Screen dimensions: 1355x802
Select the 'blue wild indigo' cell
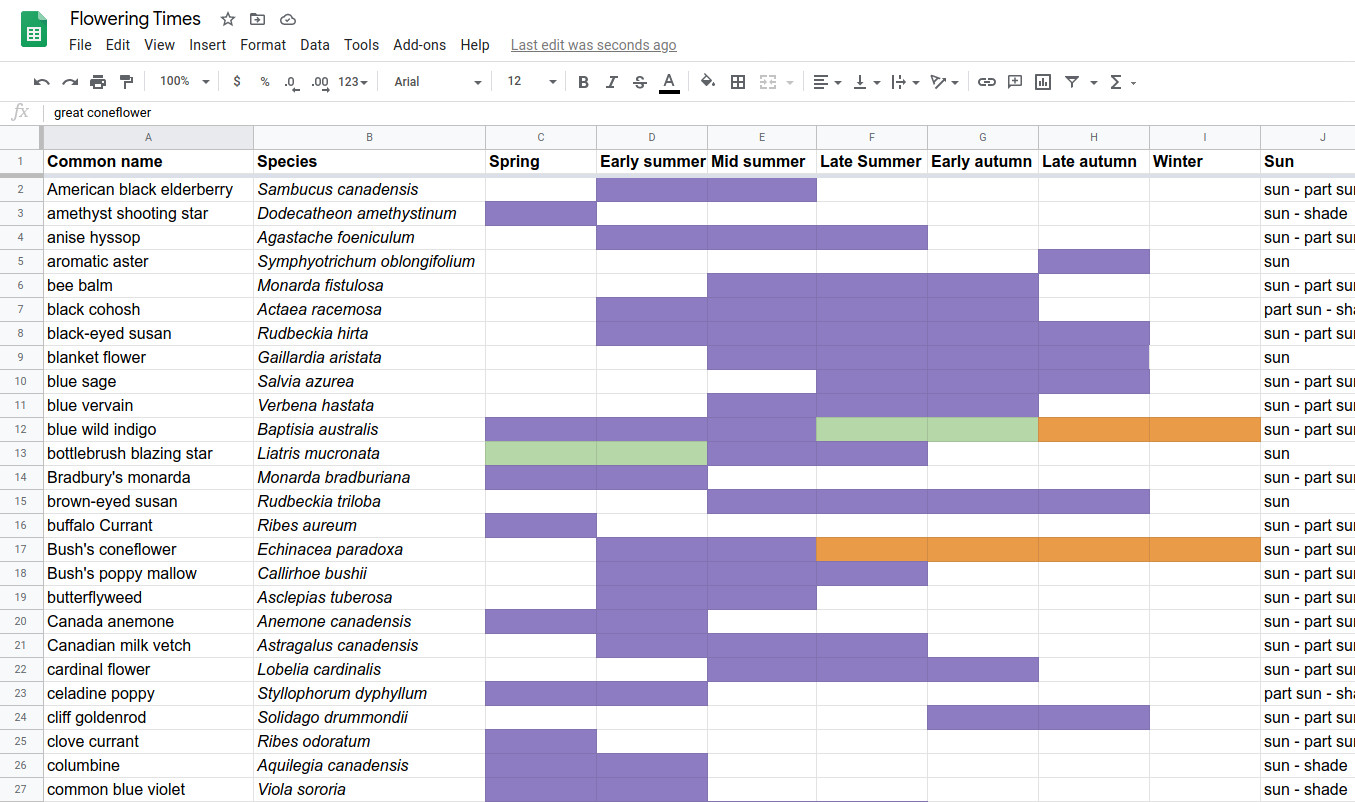coord(148,430)
